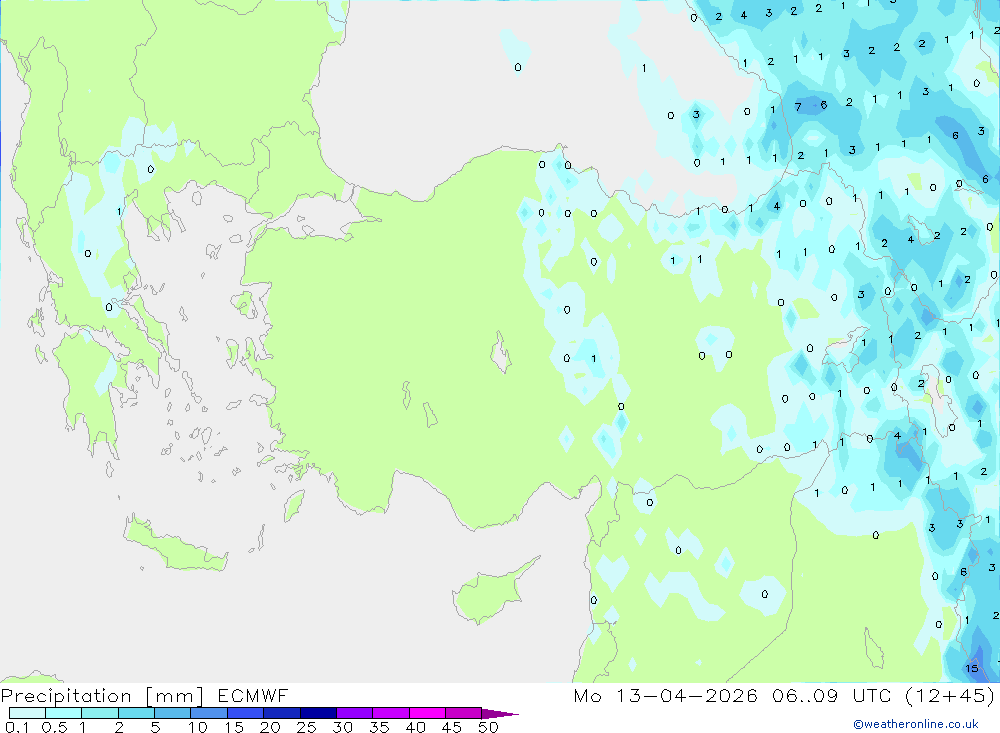Image resolution: width=1000 pixels, height=733 pixels.
Task: Open the weatheronline.co.uk copyright link
Action: (x=916, y=723)
